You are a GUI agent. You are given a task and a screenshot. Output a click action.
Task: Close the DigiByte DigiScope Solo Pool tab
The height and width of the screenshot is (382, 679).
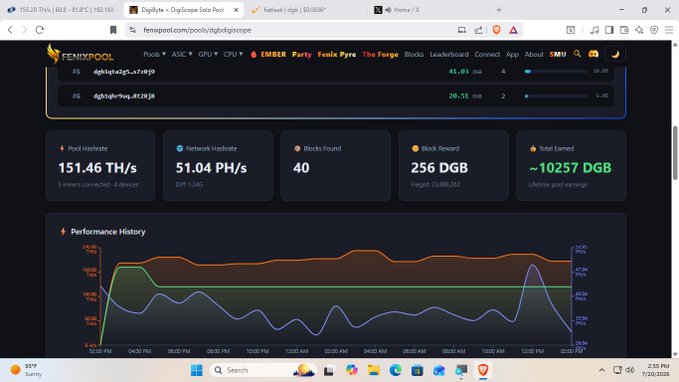click(x=236, y=10)
